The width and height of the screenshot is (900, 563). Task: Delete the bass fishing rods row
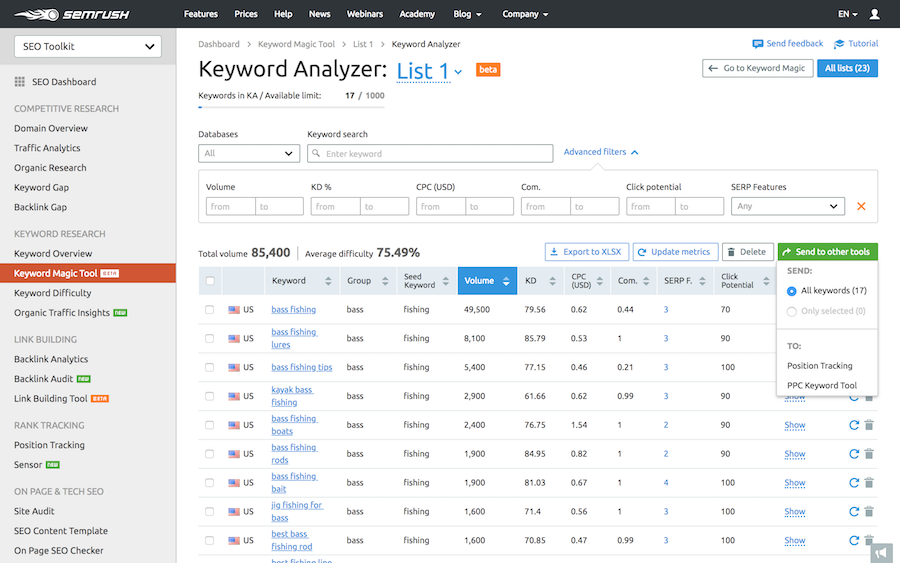(869, 453)
